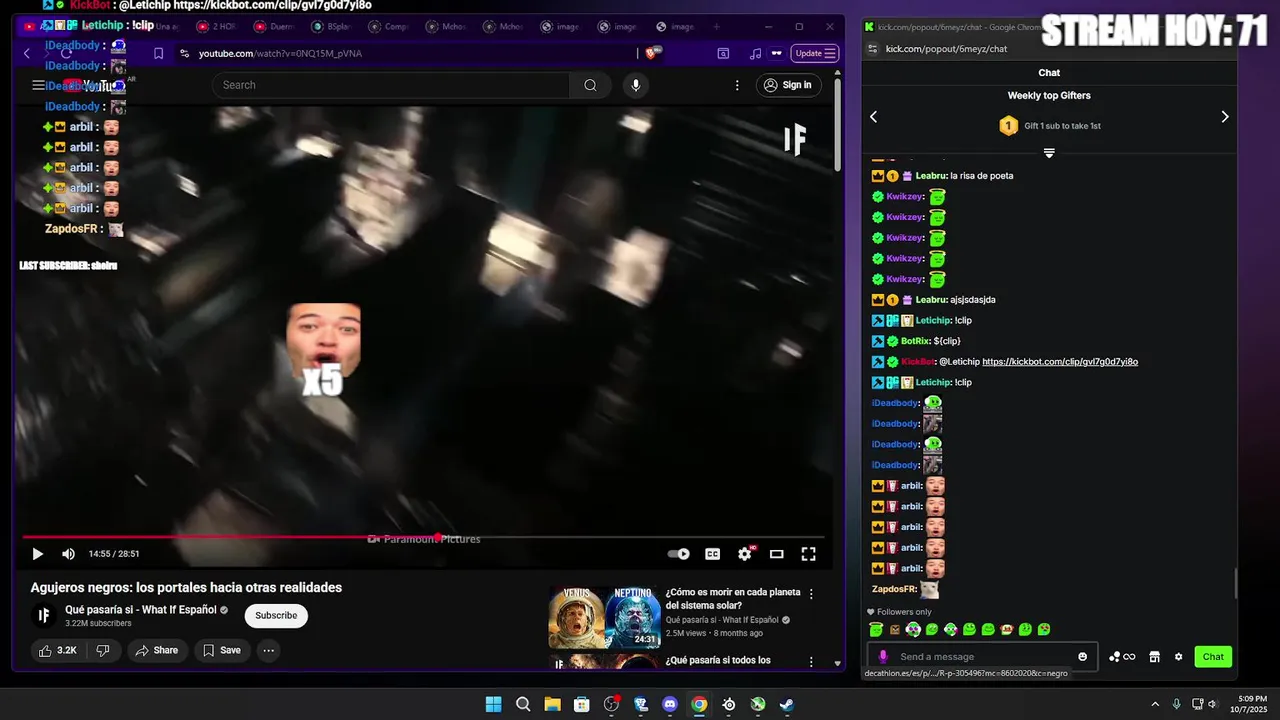Open YouTube hamburger guide menu

click(x=38, y=85)
